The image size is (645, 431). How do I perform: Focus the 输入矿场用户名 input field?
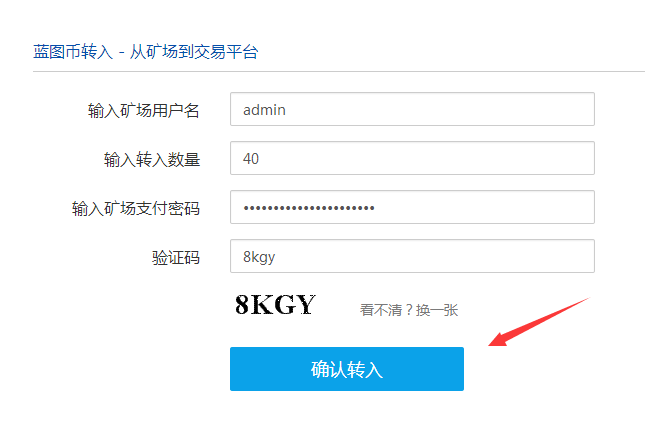(412, 109)
